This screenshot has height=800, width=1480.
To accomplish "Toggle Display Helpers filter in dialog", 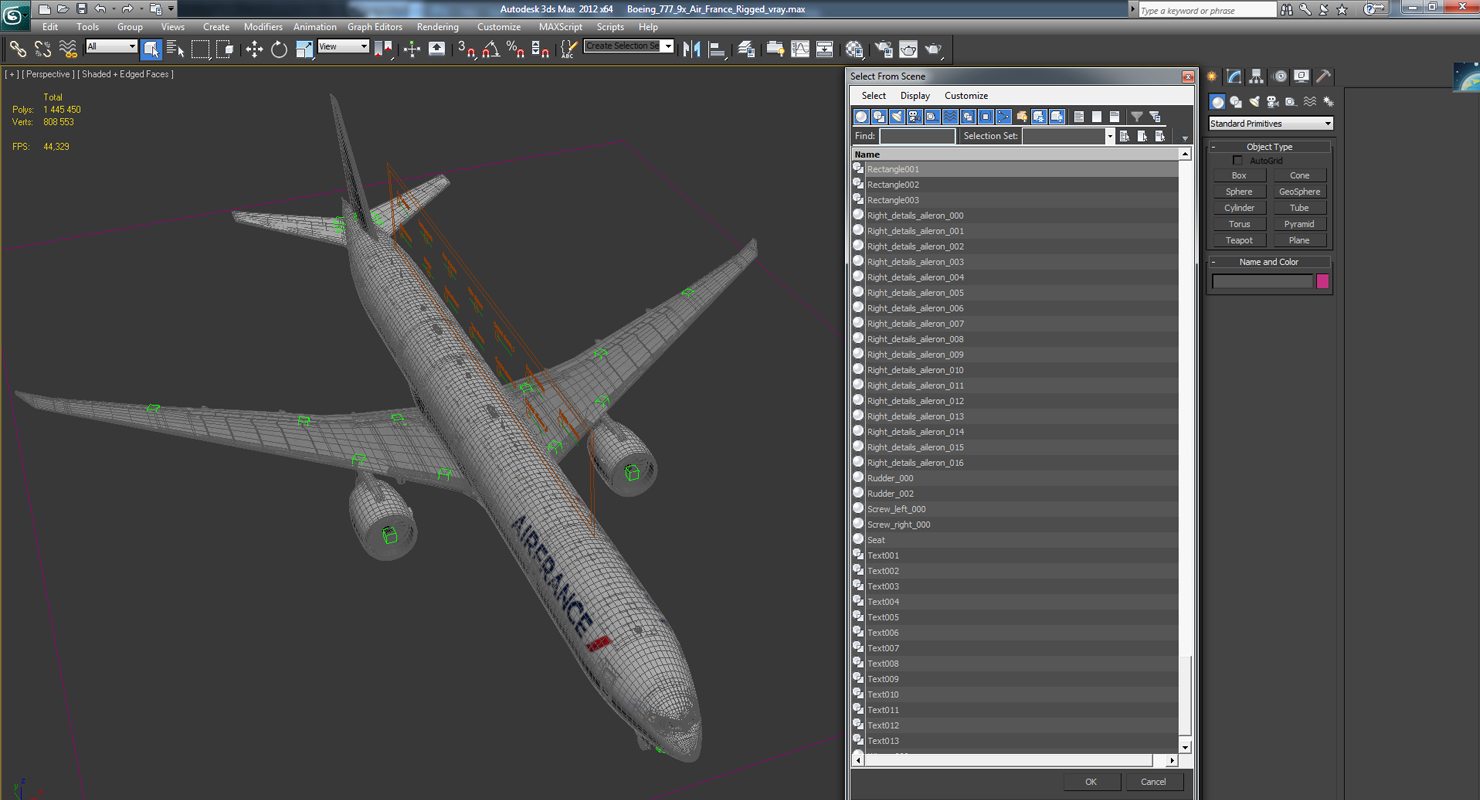I will pyautogui.click(x=932, y=117).
